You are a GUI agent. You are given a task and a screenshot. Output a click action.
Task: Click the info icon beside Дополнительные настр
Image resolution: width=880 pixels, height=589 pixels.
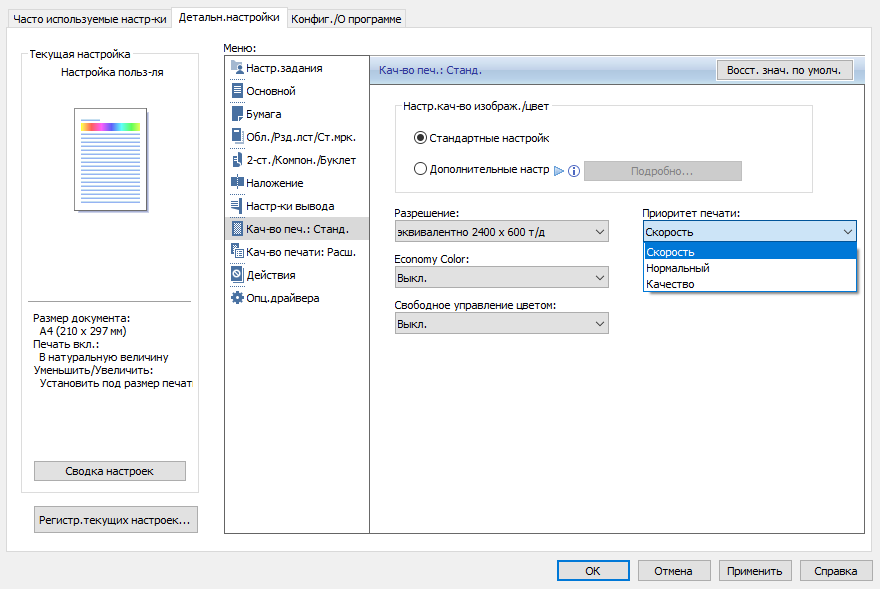[574, 171]
